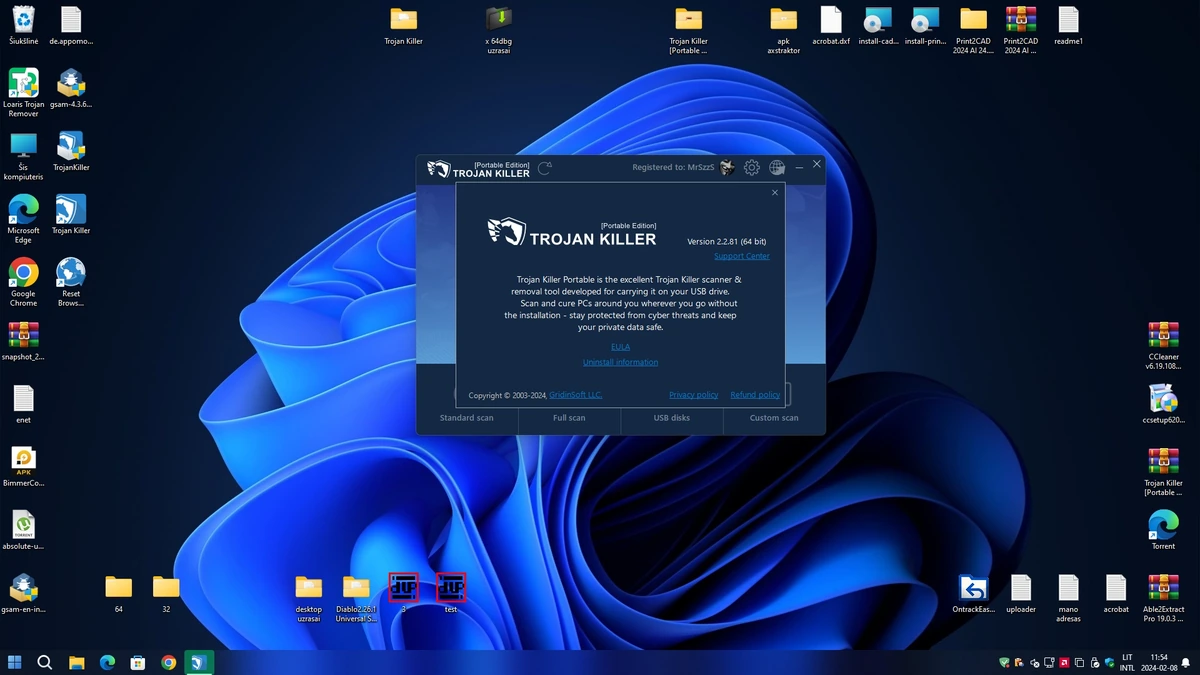This screenshot has height=675, width=1200.
Task: Select the install-cad... disc icon
Action: click(878, 26)
